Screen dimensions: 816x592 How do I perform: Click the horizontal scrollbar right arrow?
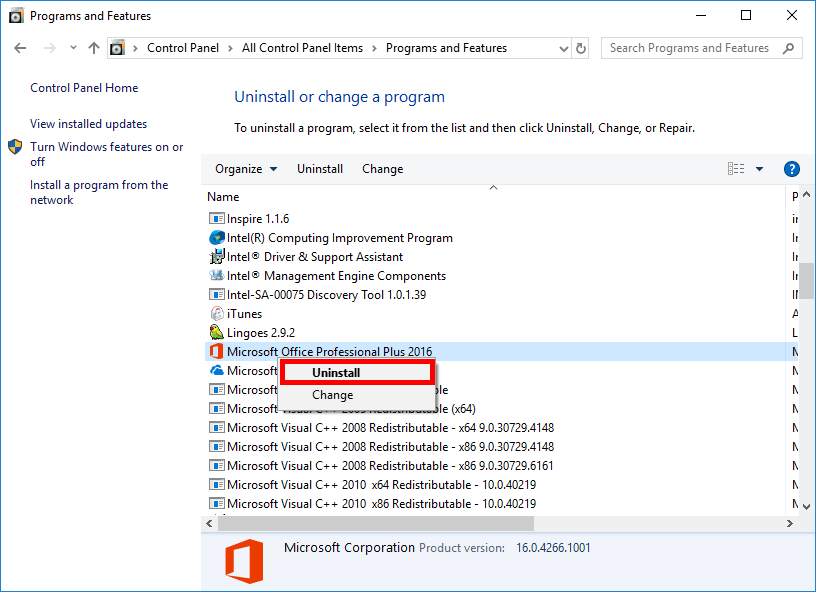[x=790, y=523]
